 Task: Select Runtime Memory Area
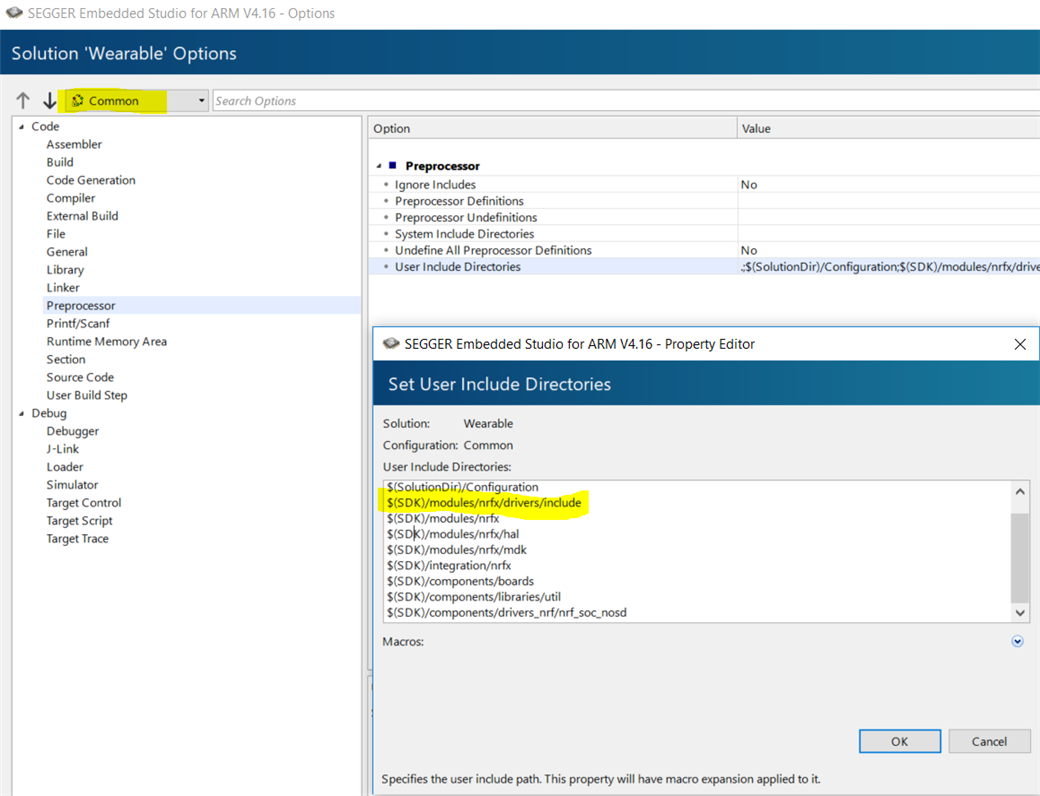click(107, 342)
